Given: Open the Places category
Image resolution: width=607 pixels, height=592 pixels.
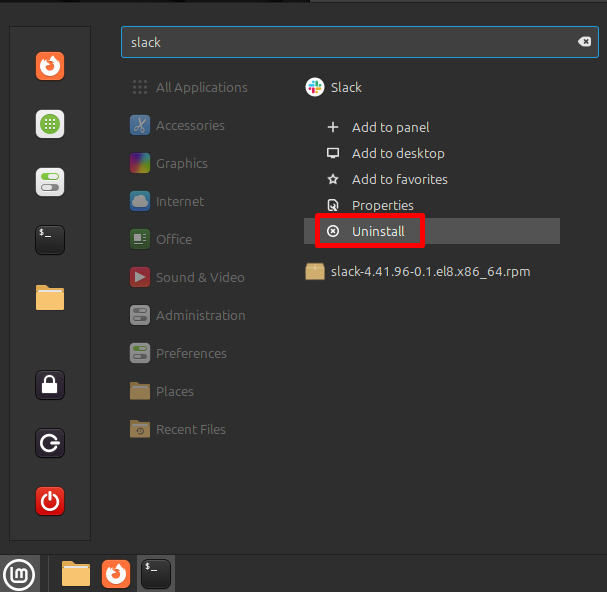Looking at the screenshot, I should [x=162, y=391].
